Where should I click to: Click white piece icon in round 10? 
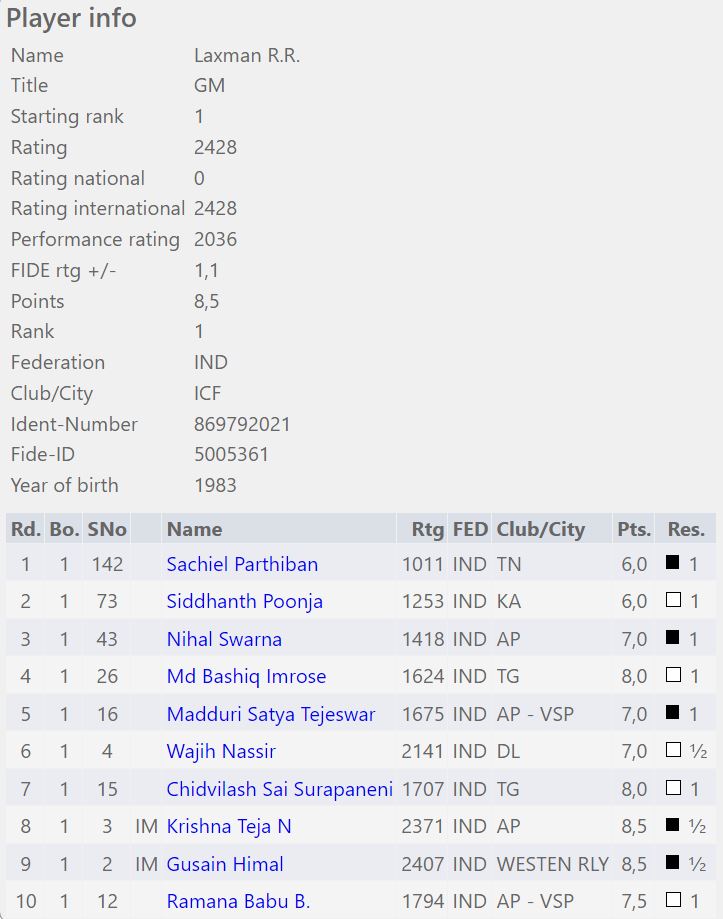click(x=673, y=900)
